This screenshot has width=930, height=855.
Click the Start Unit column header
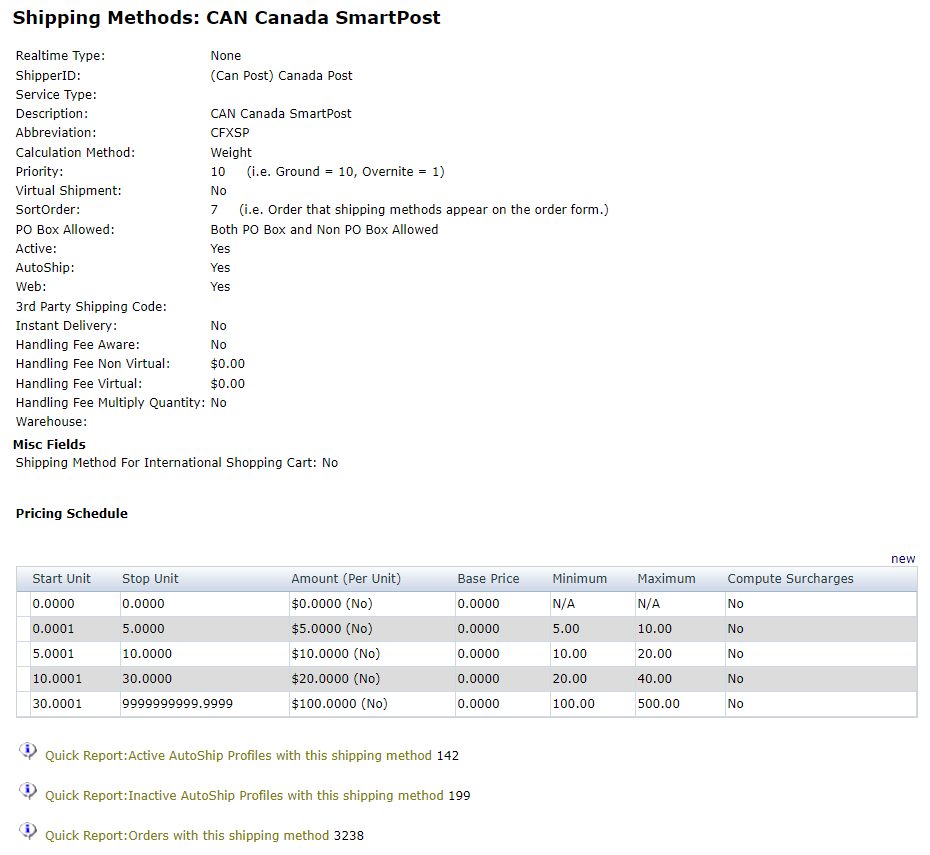pyautogui.click(x=61, y=579)
